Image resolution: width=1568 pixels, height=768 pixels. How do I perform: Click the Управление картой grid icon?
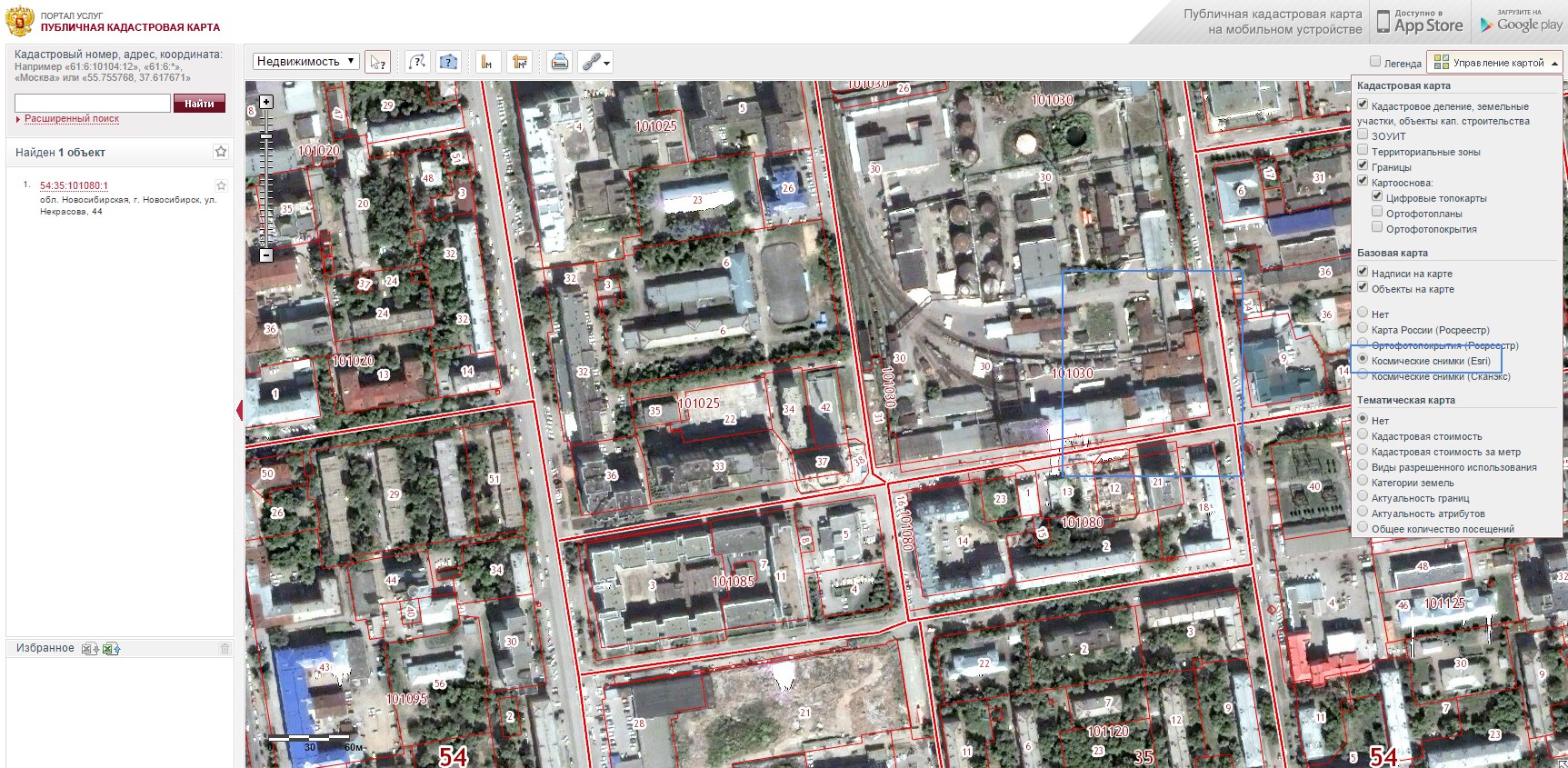tap(1442, 62)
